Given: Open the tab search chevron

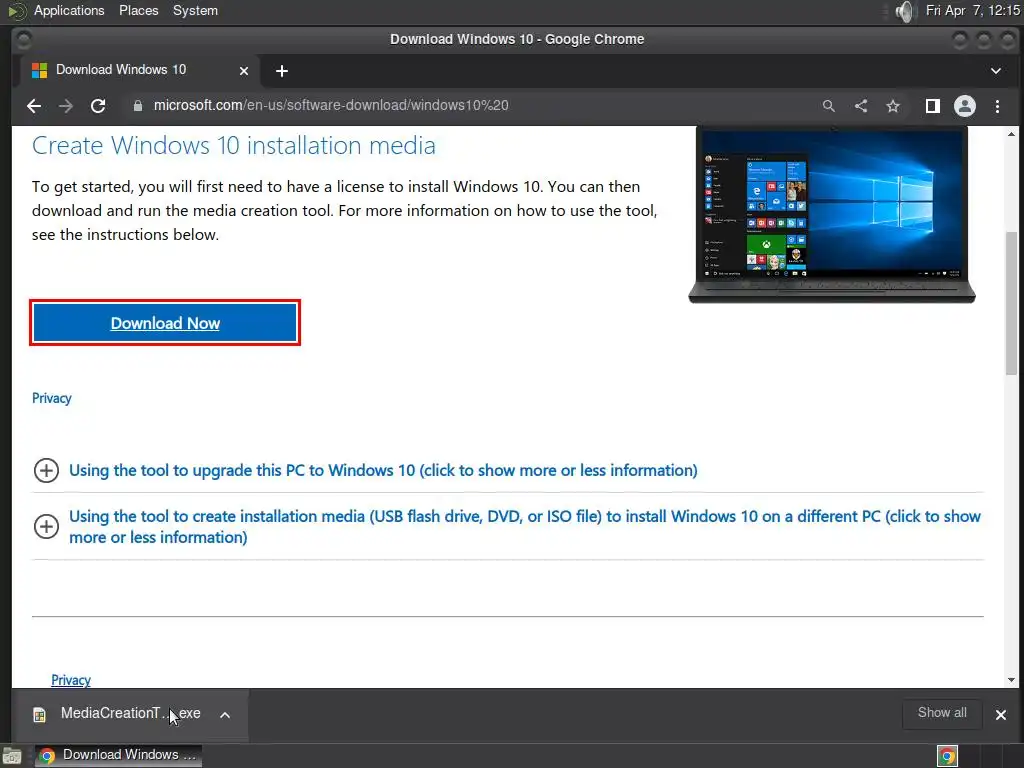Looking at the screenshot, I should coord(996,71).
